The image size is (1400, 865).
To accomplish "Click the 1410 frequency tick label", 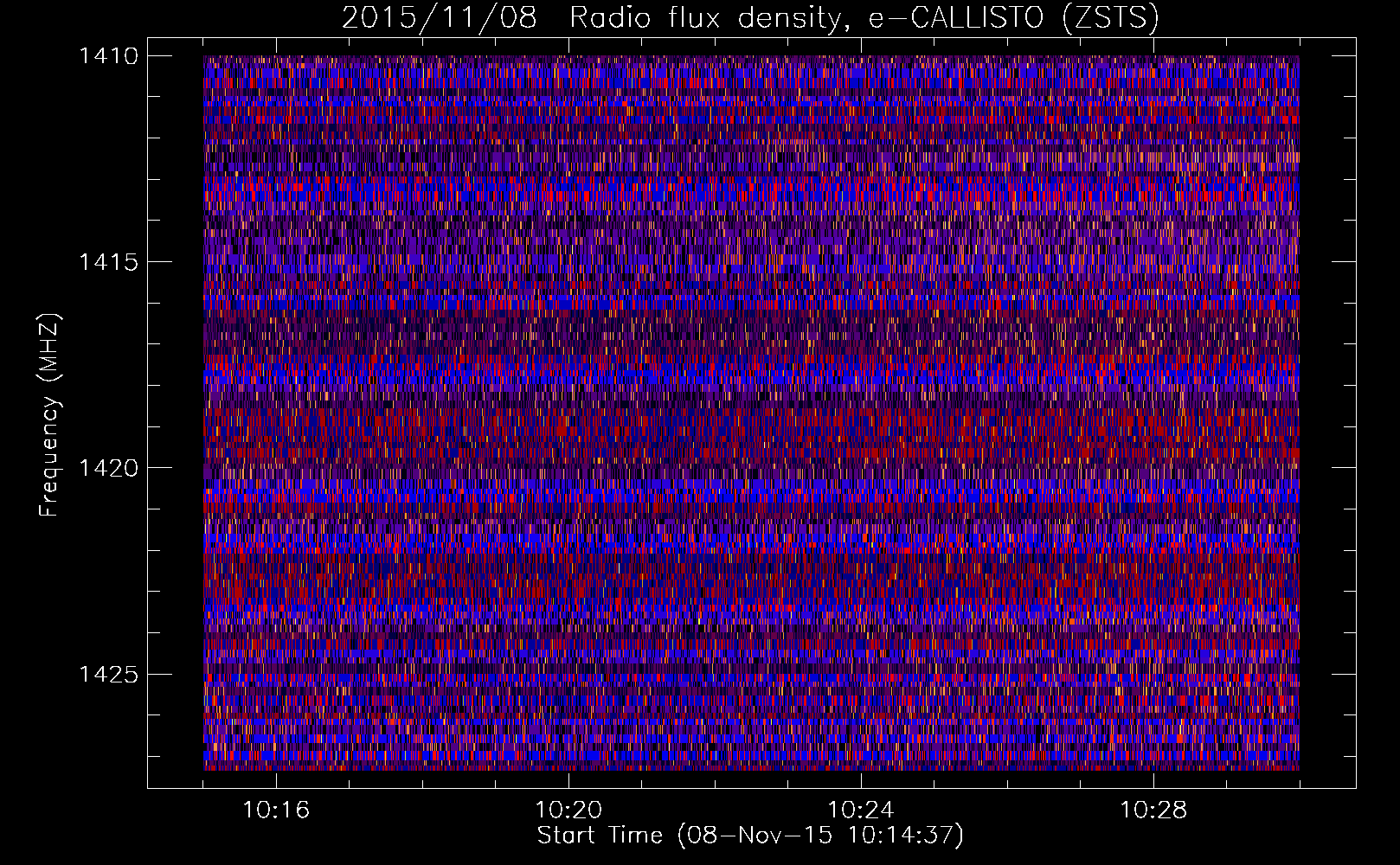I will pyautogui.click(x=108, y=56).
